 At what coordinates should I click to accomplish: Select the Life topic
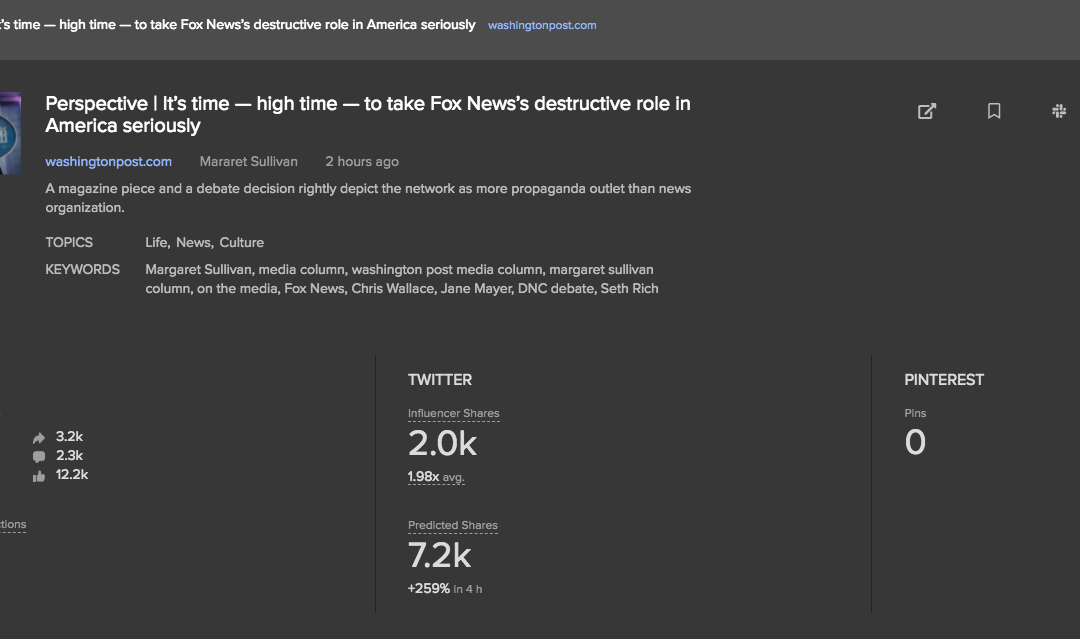[156, 243]
